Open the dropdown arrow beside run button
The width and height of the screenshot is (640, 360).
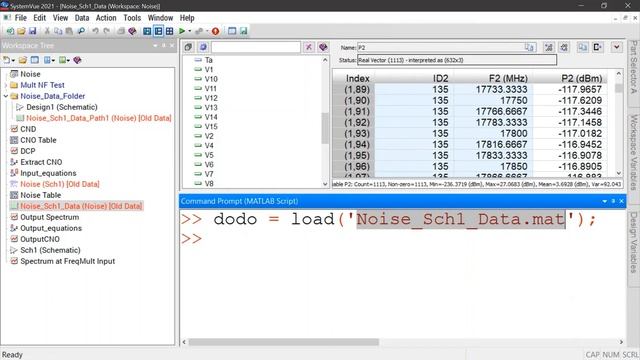pos(189,31)
